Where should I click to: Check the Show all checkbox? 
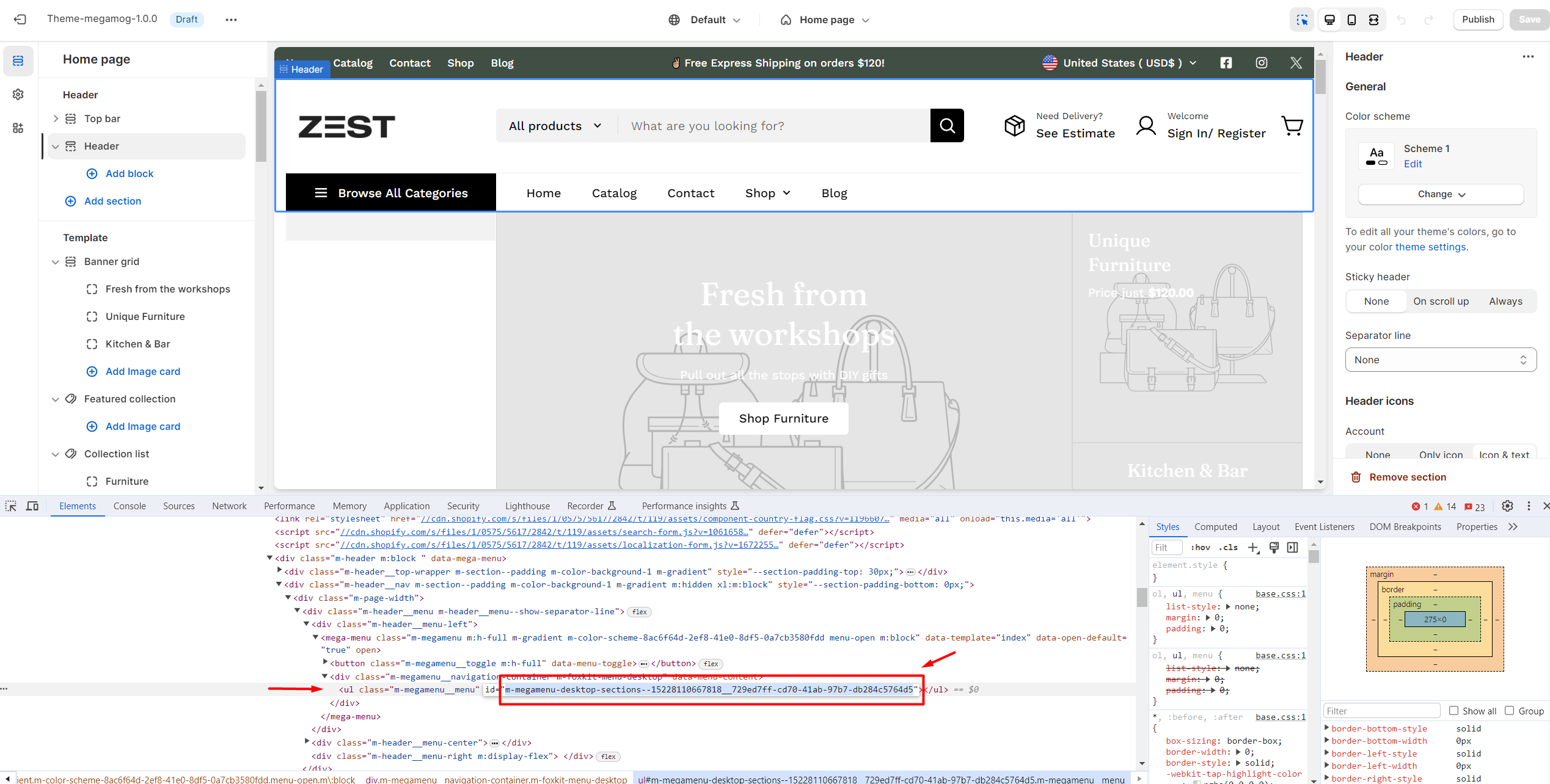(x=1453, y=711)
